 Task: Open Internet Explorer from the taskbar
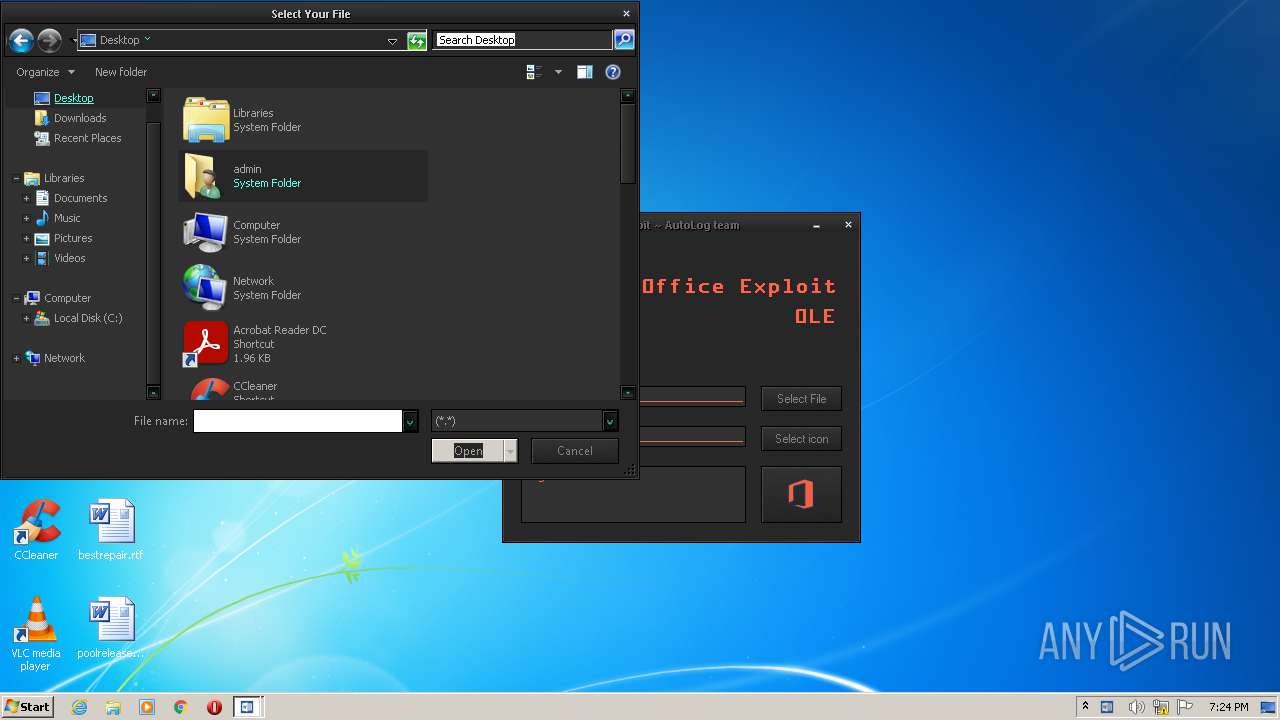79,707
